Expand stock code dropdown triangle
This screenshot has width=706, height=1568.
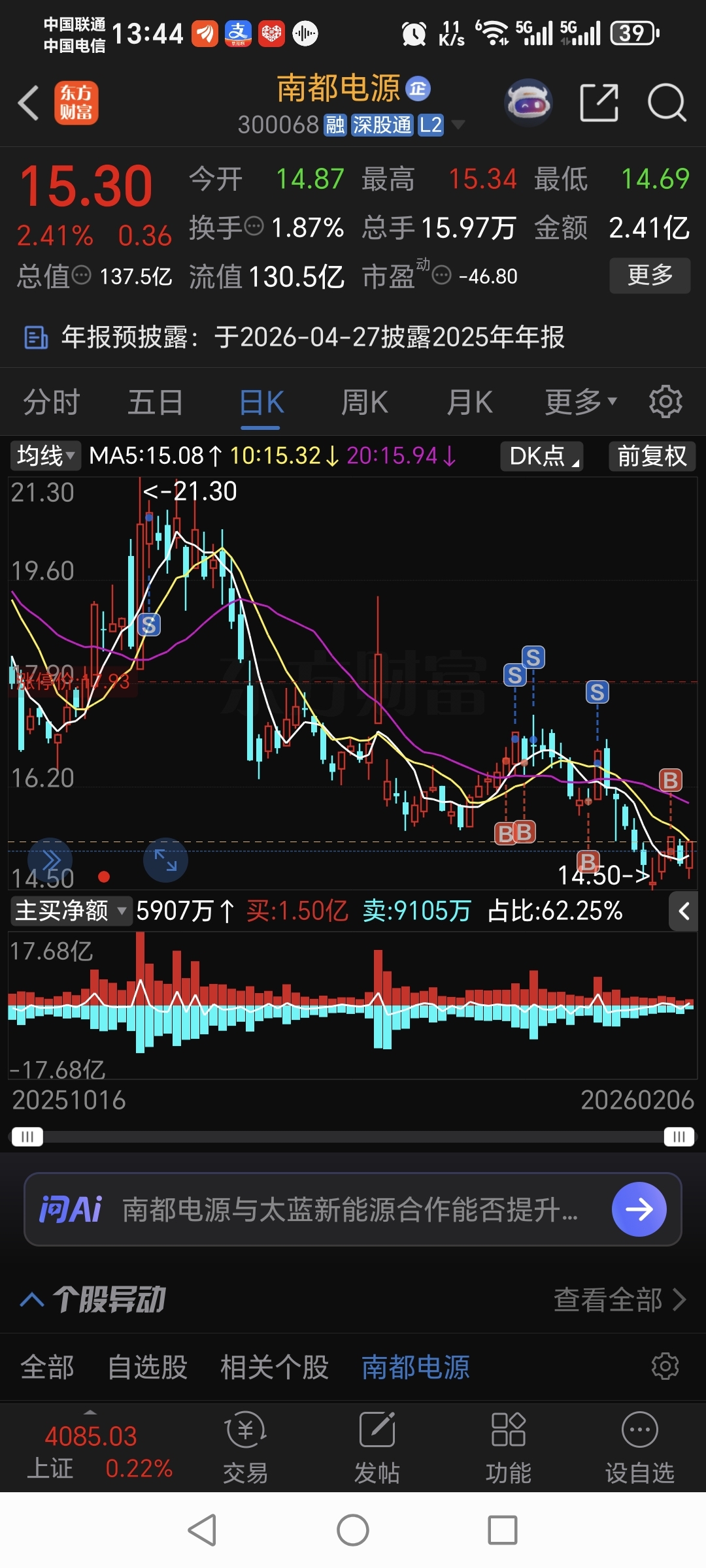[x=458, y=125]
